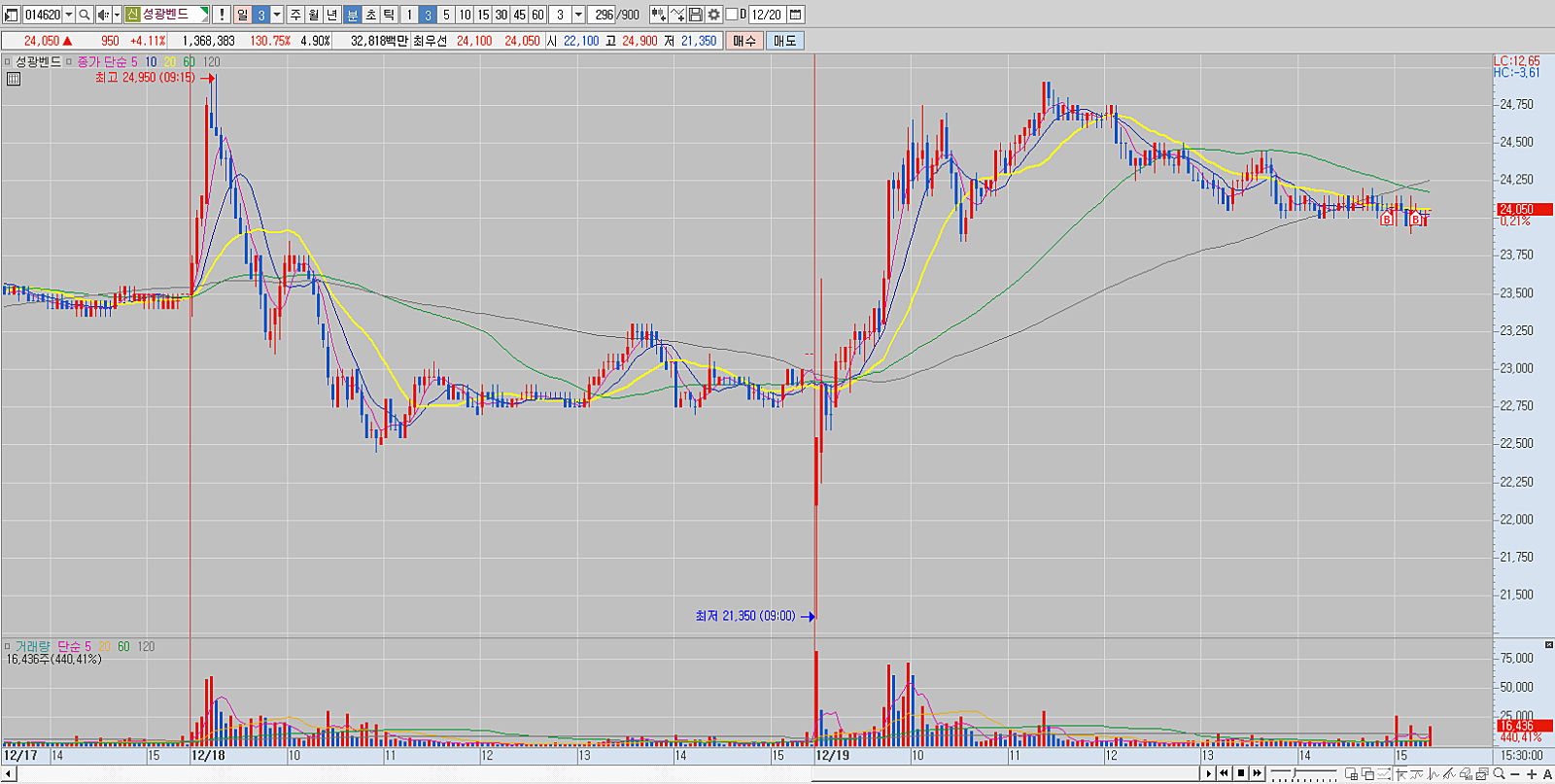This screenshot has width=1555, height=784.
Task: Open the calendar date picker icon
Action: click(795, 15)
